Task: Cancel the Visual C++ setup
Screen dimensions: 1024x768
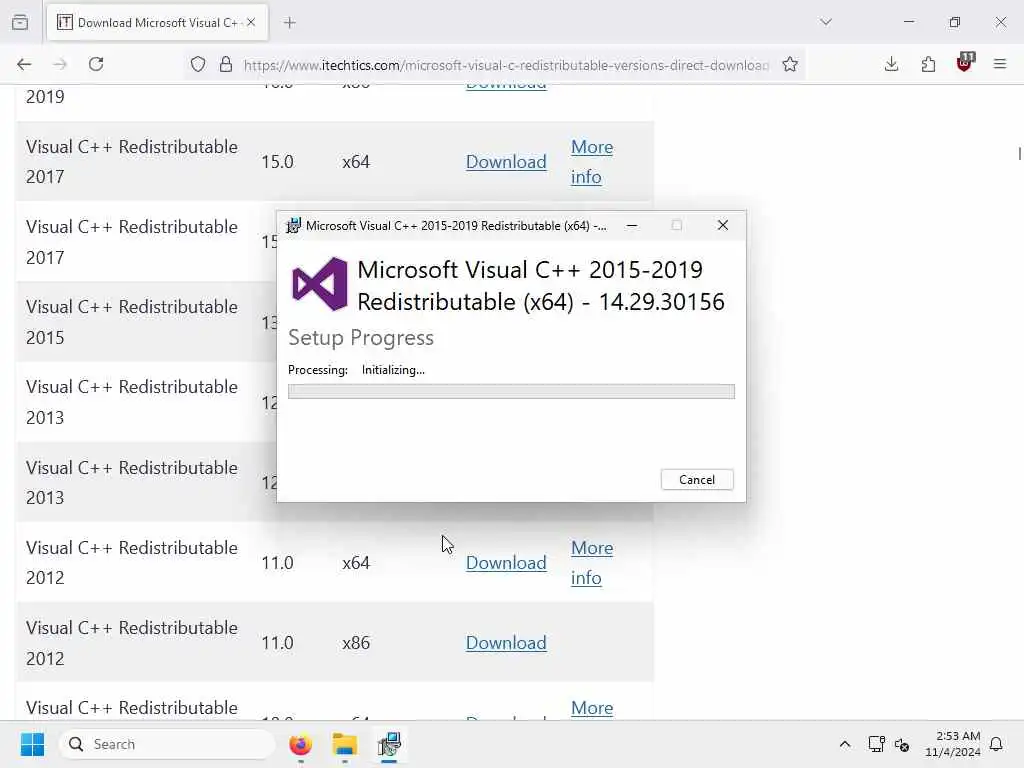Action: (x=697, y=479)
